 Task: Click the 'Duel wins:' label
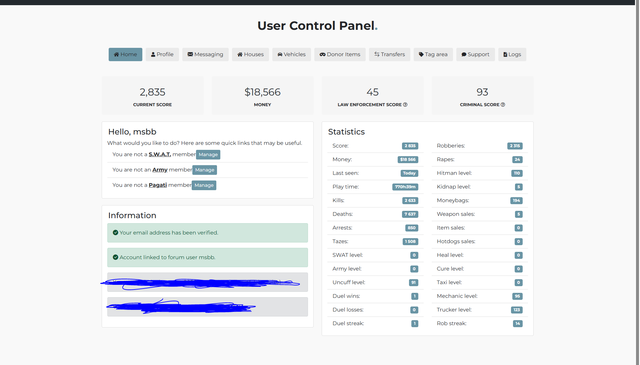coord(346,296)
